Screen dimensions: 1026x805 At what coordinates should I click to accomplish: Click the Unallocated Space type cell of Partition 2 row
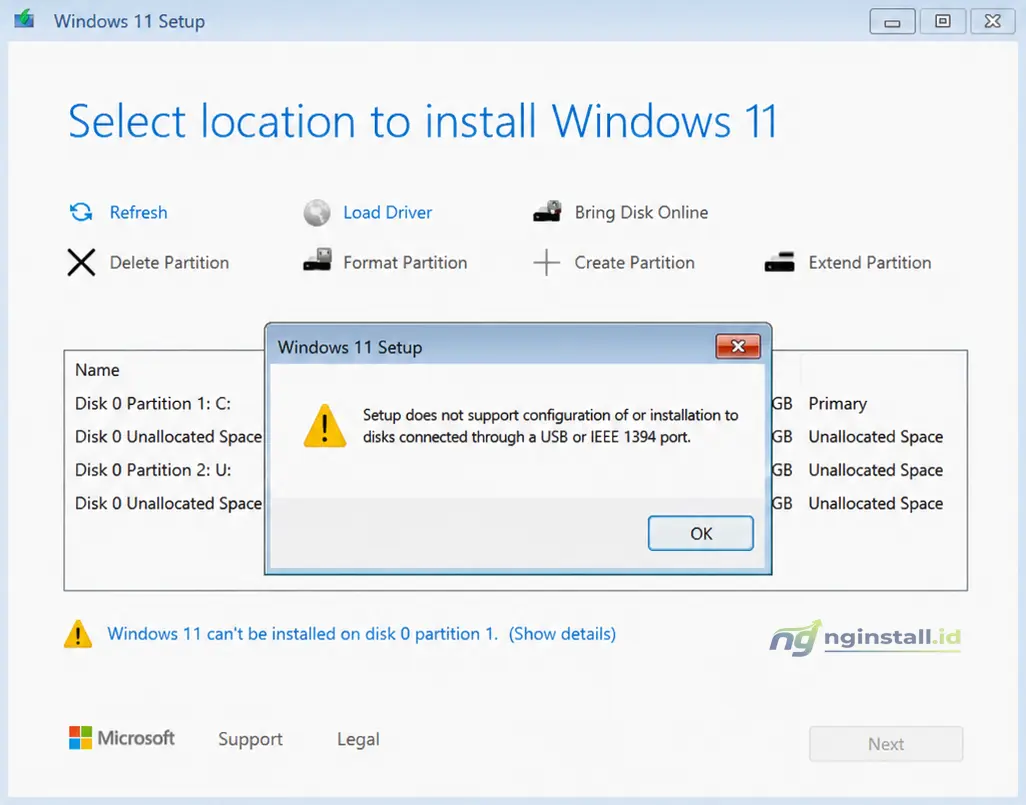[x=876, y=470]
